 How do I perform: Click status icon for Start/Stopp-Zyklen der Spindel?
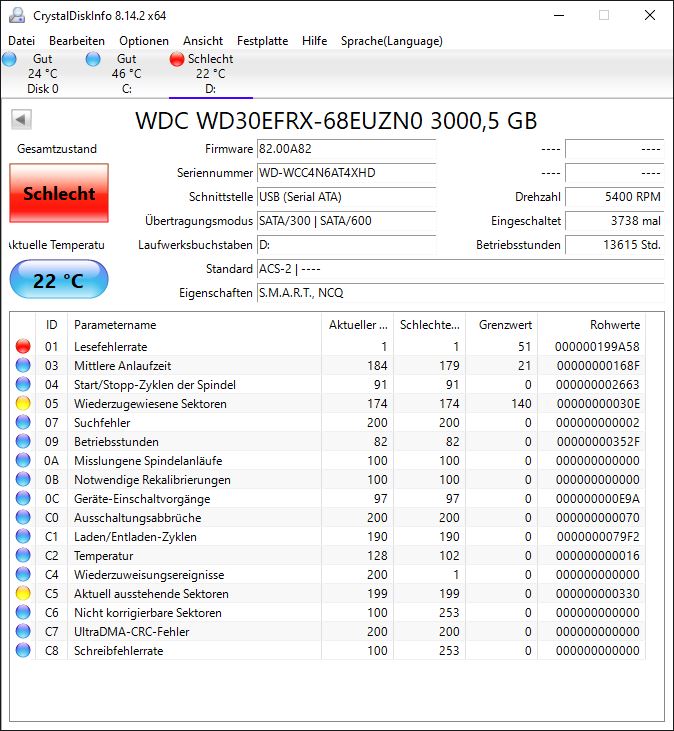pos(23,385)
